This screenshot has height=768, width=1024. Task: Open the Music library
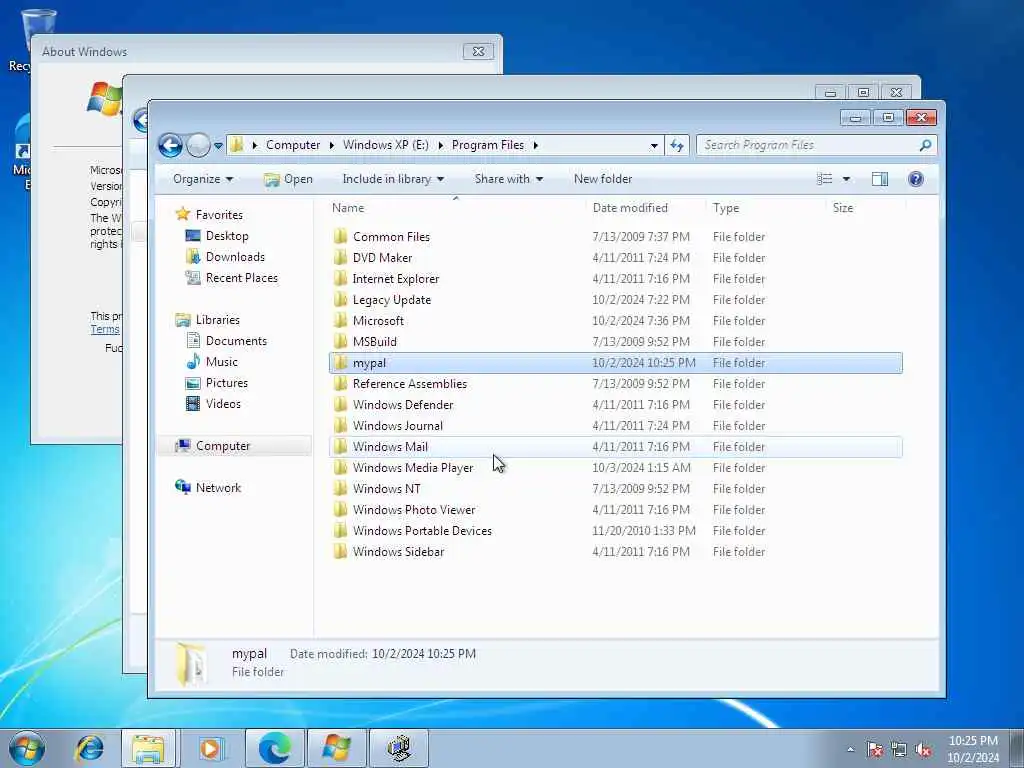point(221,362)
